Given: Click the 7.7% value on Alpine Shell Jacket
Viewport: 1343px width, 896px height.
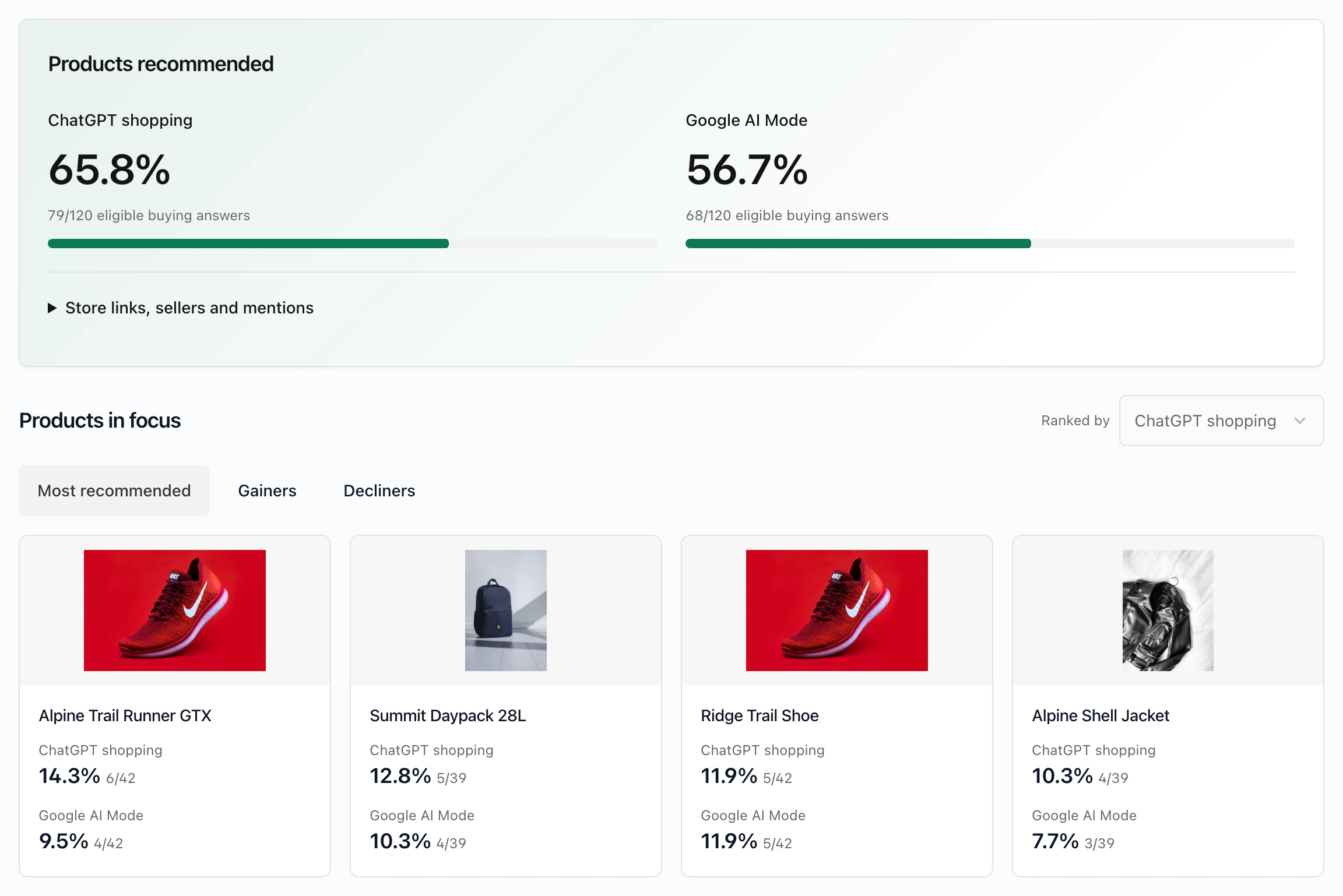Looking at the screenshot, I should (1056, 841).
